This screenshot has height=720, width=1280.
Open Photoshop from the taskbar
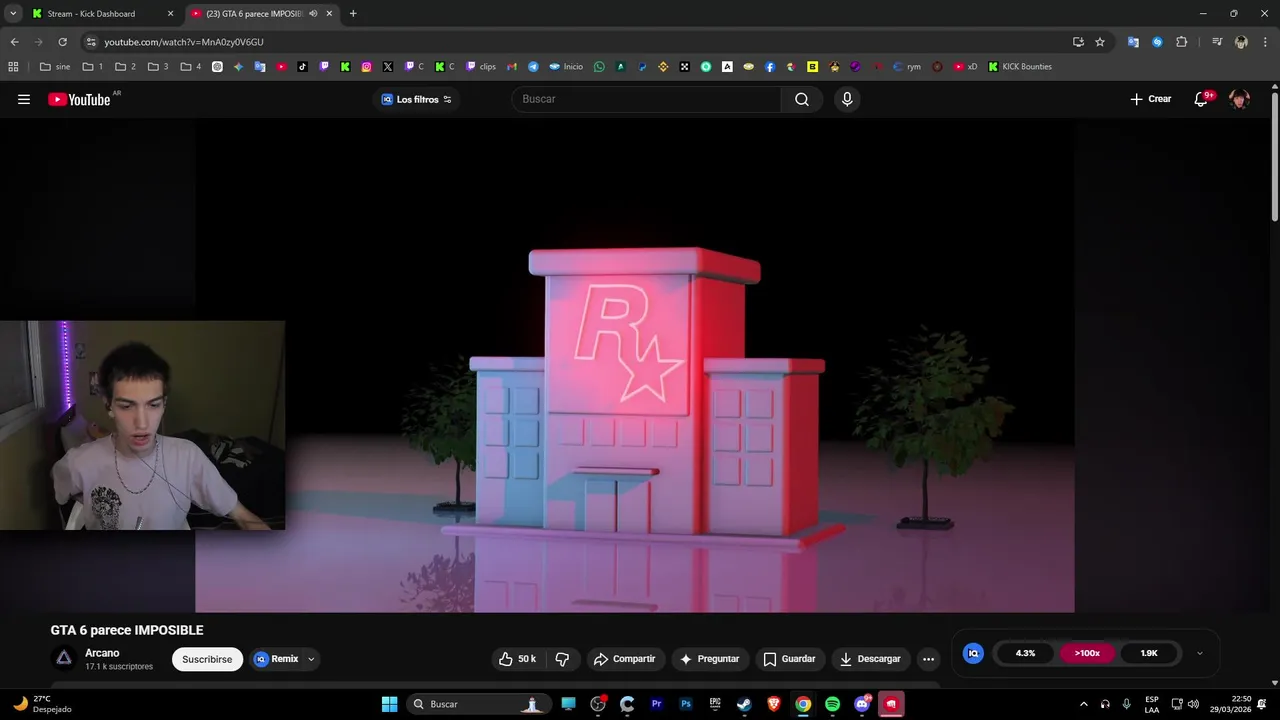coord(686,704)
